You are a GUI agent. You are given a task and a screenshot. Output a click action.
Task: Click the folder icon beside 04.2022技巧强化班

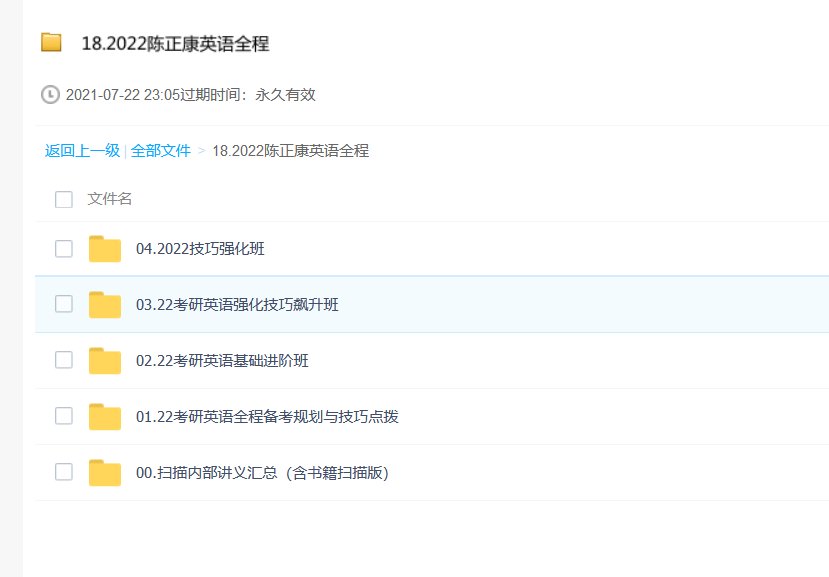tap(104, 249)
